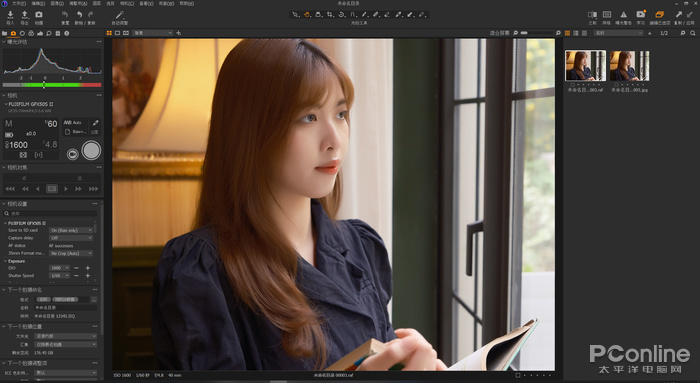The width and height of the screenshot is (700, 383).
Task: Click the white balance eyedropper icon
Action: point(95,123)
